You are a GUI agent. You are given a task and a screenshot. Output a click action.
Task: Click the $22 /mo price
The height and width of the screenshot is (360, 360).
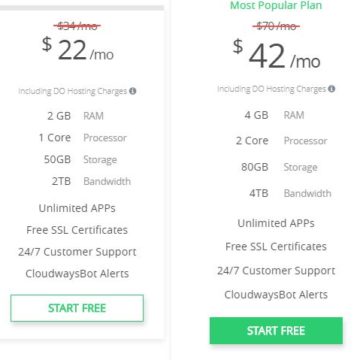pos(78,52)
